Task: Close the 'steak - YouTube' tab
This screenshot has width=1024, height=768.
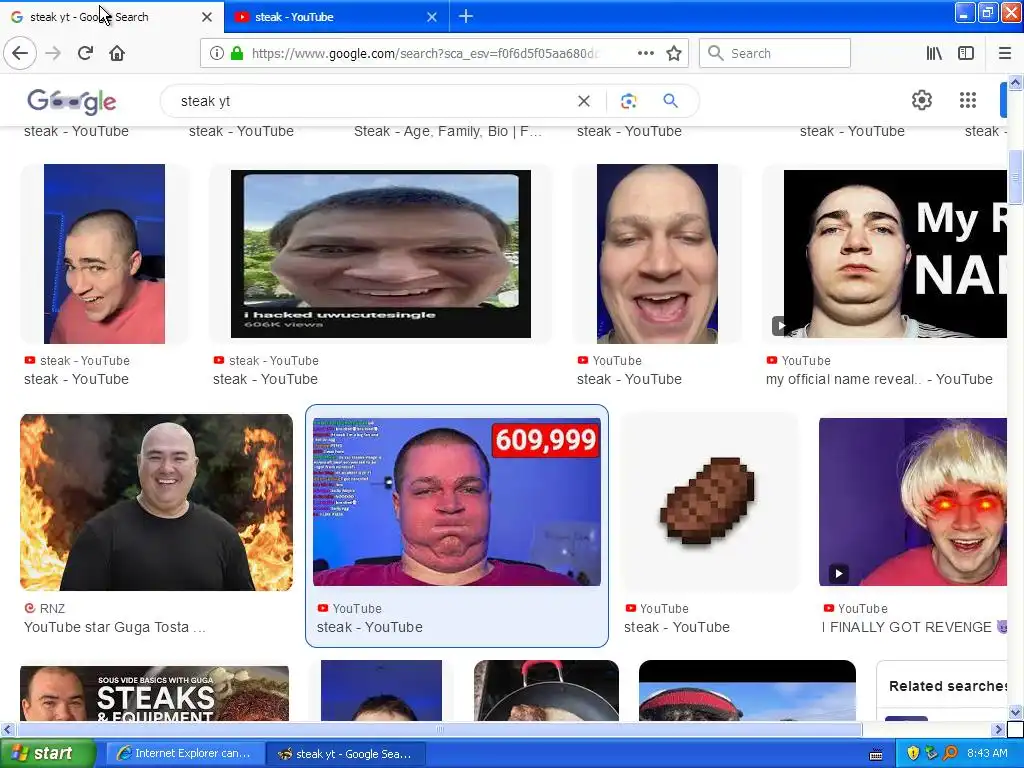Action: (432, 17)
